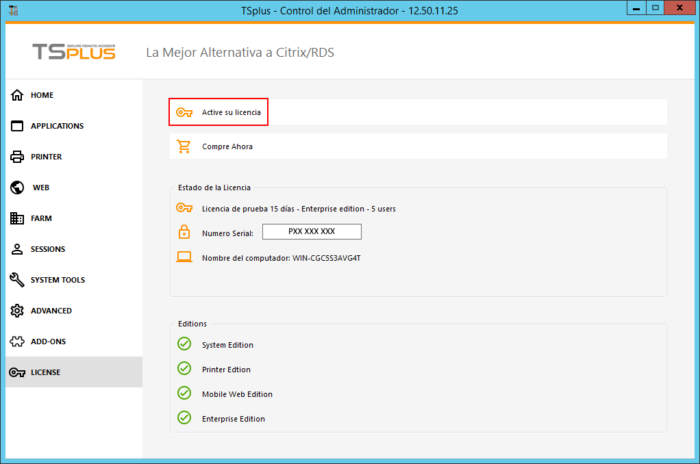Click the Printer icon in sidebar
The width and height of the screenshot is (700, 464).
click(17, 157)
